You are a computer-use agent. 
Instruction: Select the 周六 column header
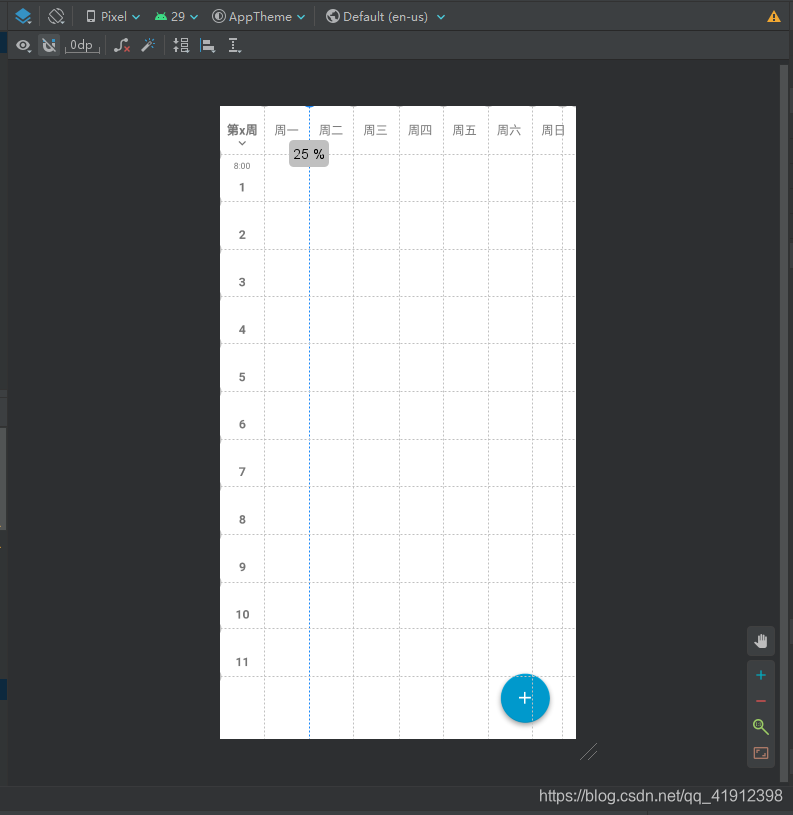tap(509, 130)
